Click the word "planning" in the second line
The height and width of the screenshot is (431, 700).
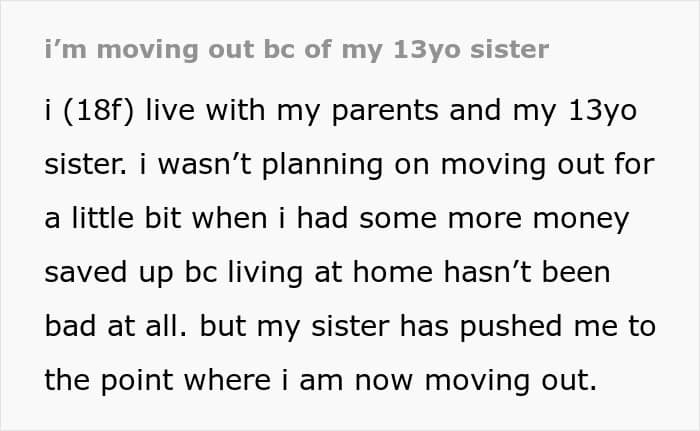pos(322,165)
